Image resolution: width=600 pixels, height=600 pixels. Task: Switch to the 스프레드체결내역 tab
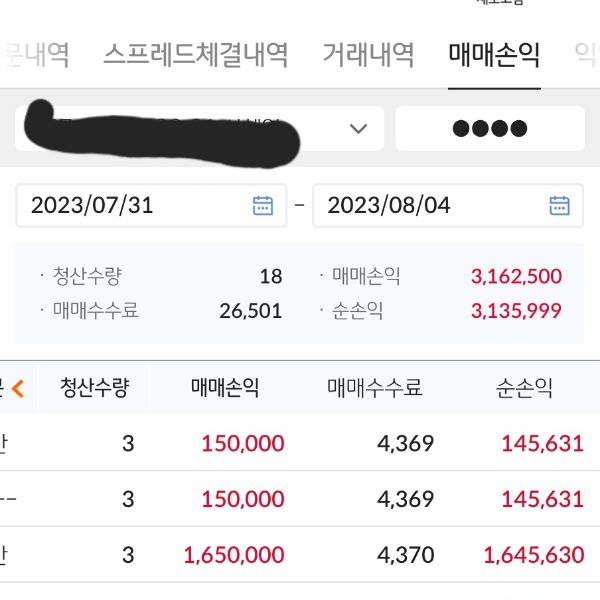[x=196, y=55]
